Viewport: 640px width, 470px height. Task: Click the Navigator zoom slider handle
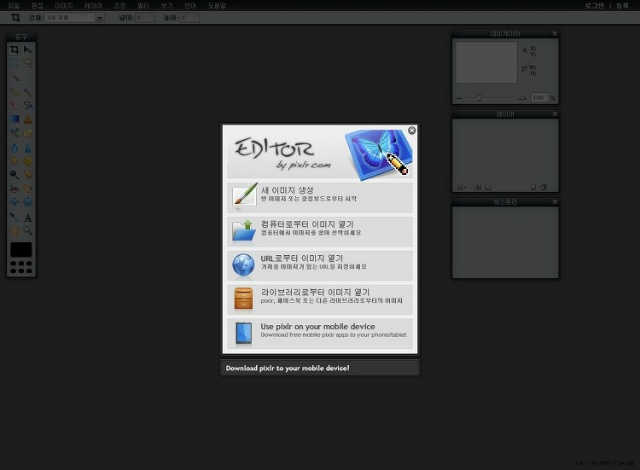click(479, 98)
